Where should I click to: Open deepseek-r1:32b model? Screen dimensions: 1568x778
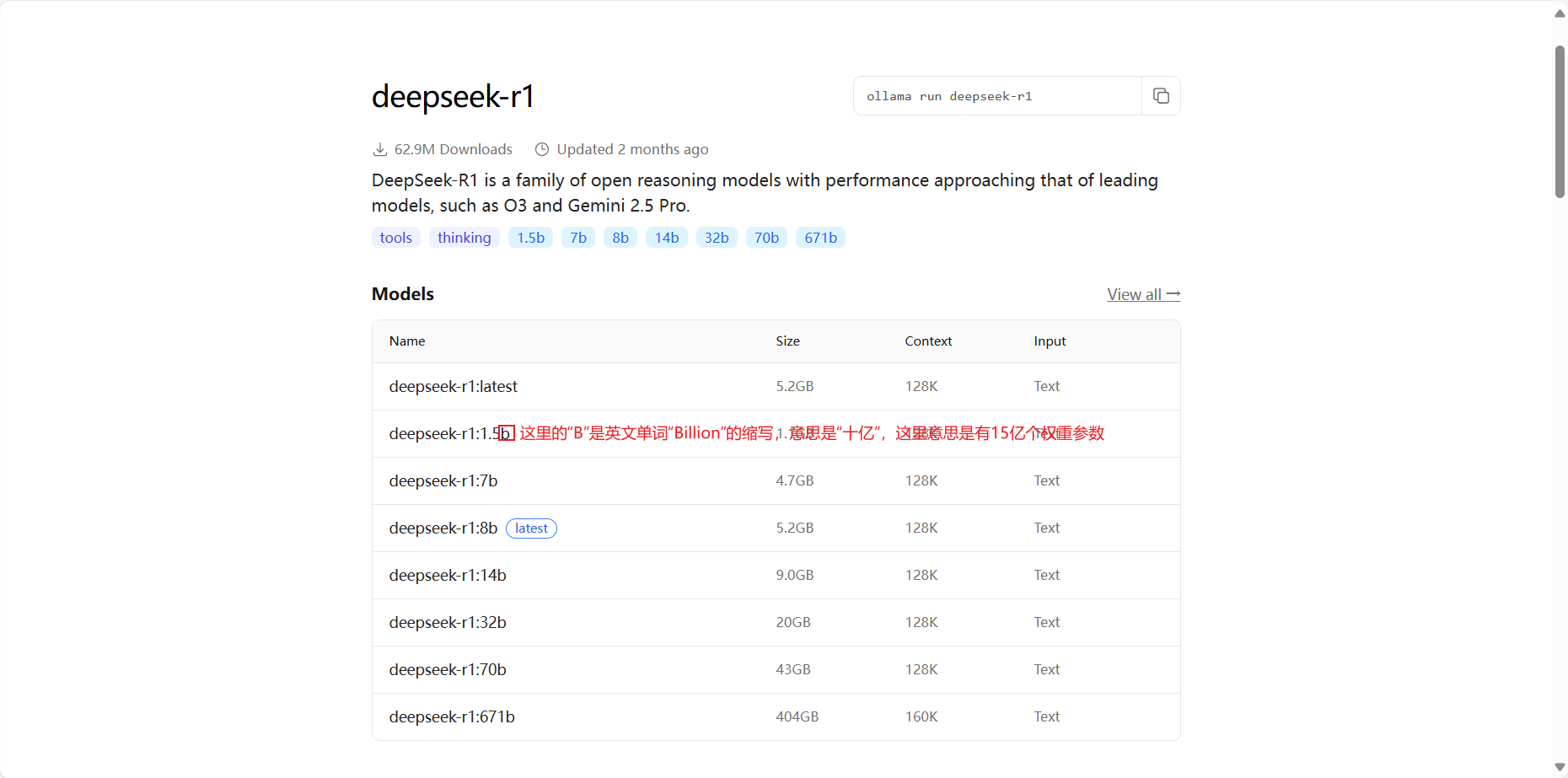tap(448, 622)
